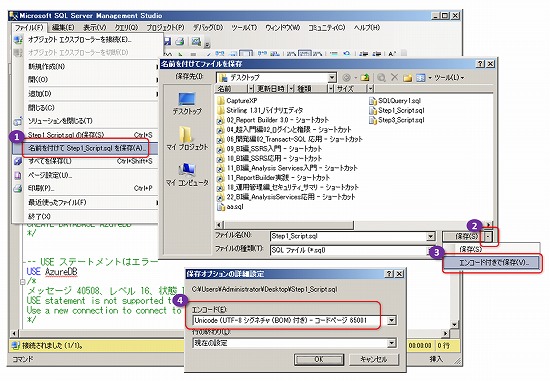550x381 pixels.
Task: Open the コミュニティ(C) menu
Action: [x=326, y=27]
